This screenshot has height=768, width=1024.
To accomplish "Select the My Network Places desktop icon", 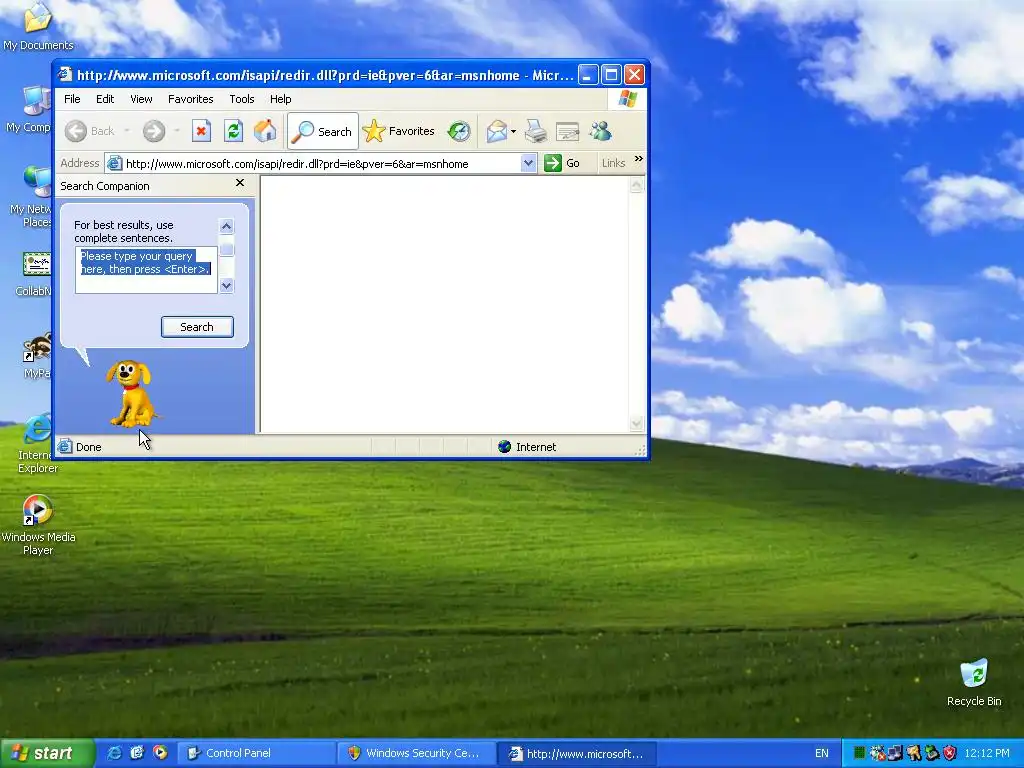I will [31, 197].
